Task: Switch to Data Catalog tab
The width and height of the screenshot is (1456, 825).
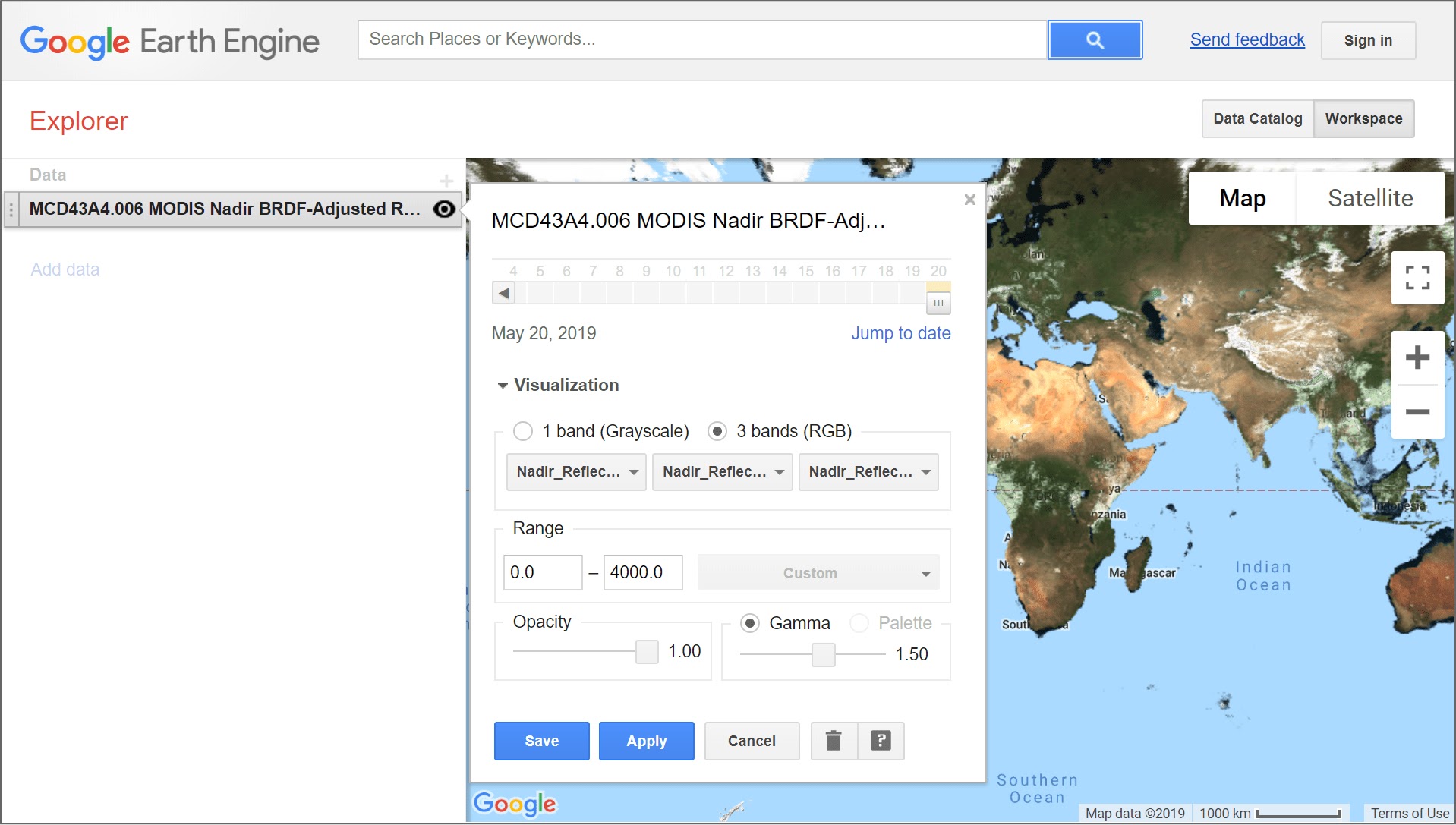Action: point(1258,119)
